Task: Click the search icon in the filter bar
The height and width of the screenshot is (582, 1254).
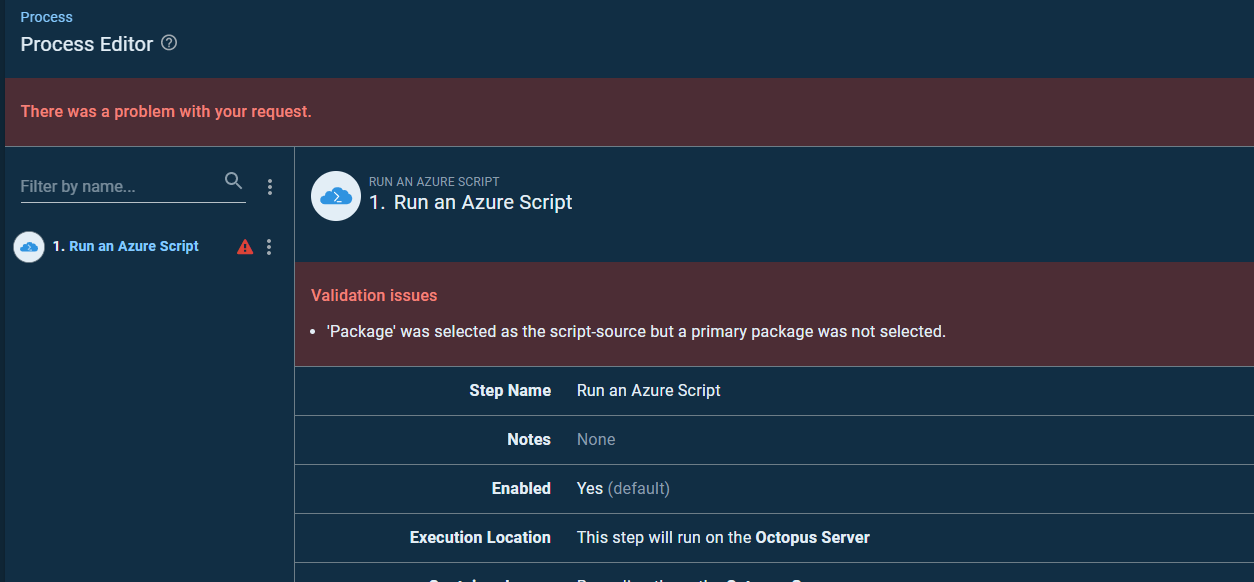Action: tap(233, 181)
